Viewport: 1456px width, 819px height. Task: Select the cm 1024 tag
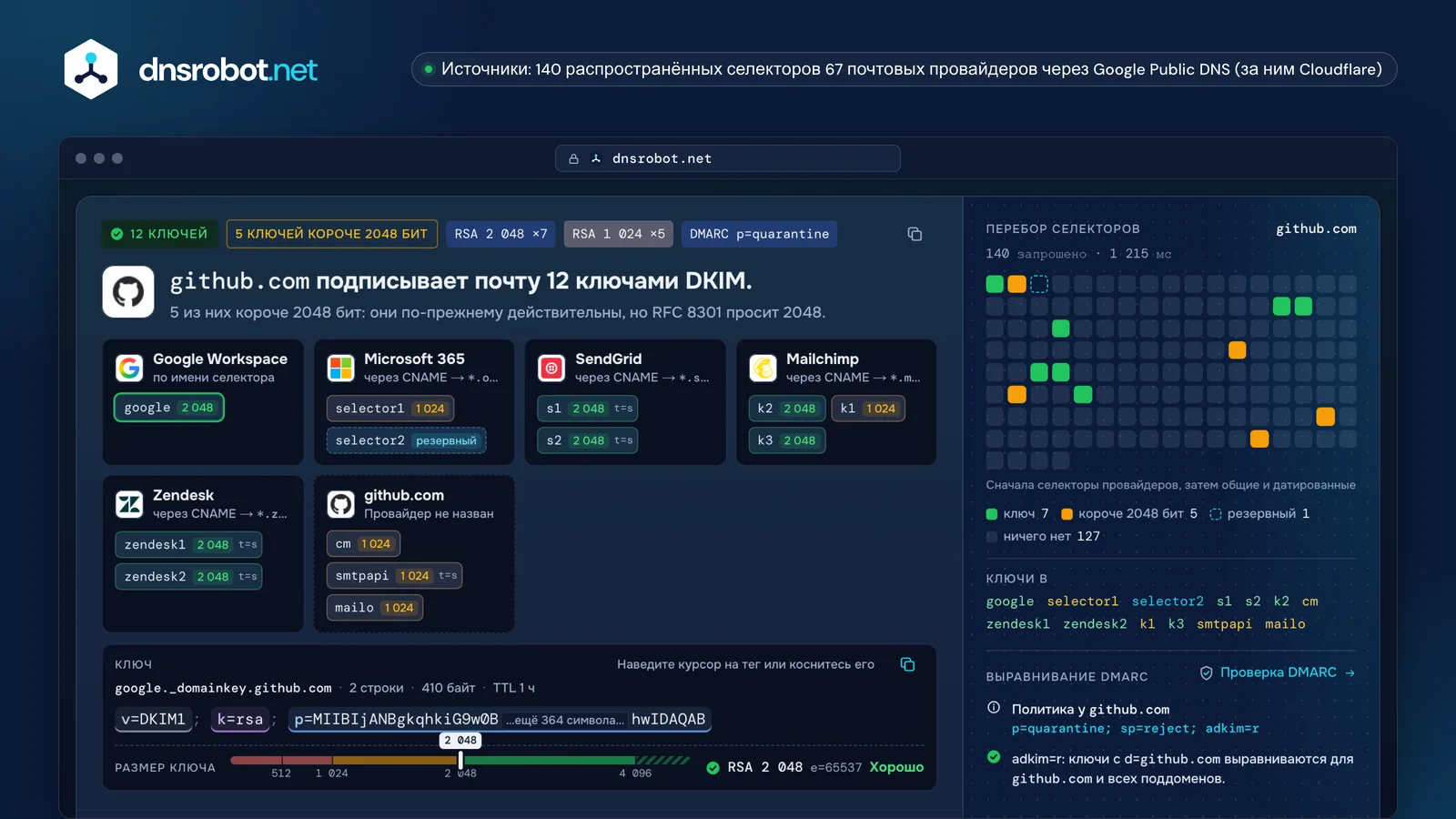pos(363,544)
